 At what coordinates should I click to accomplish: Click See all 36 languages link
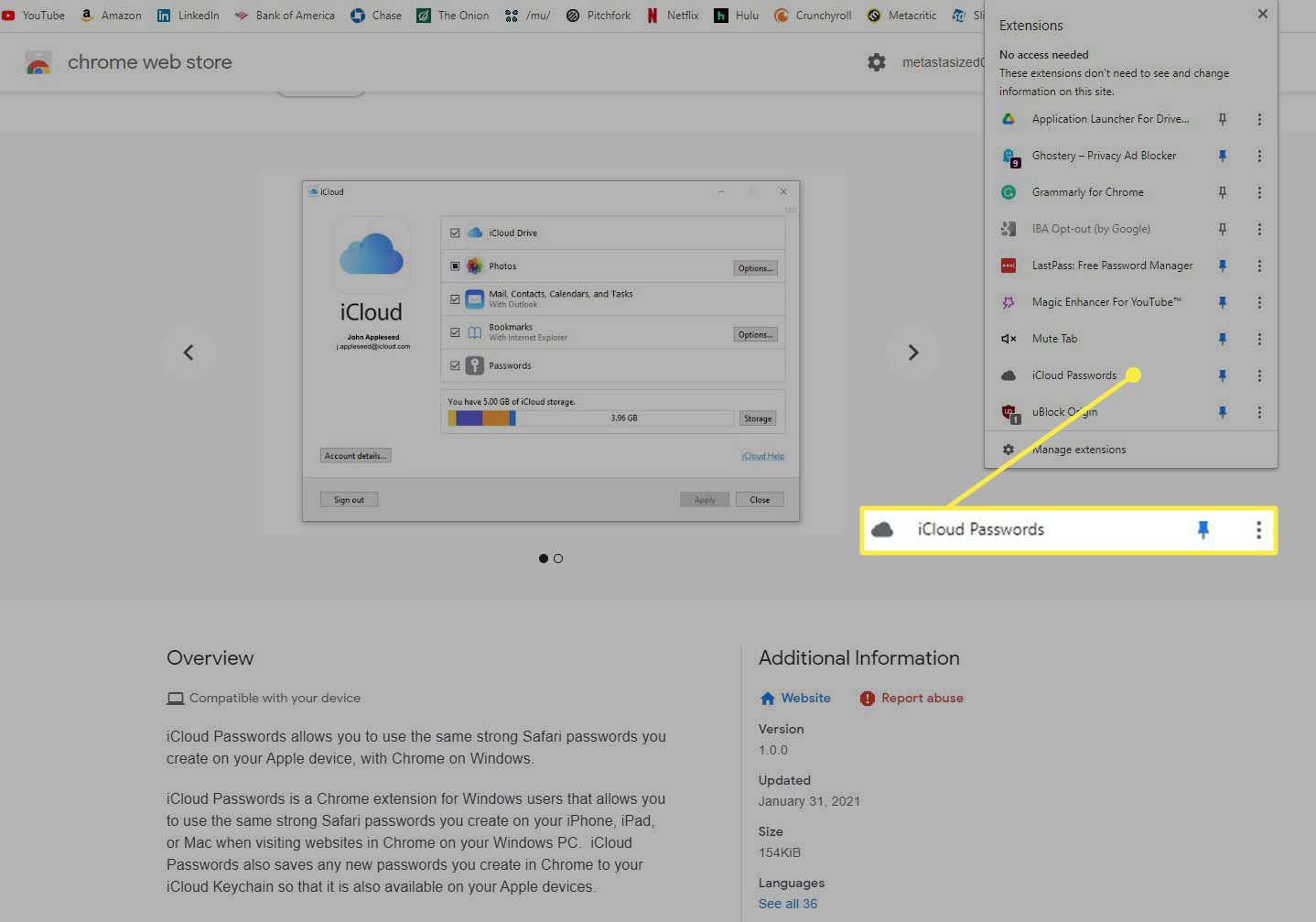788,904
